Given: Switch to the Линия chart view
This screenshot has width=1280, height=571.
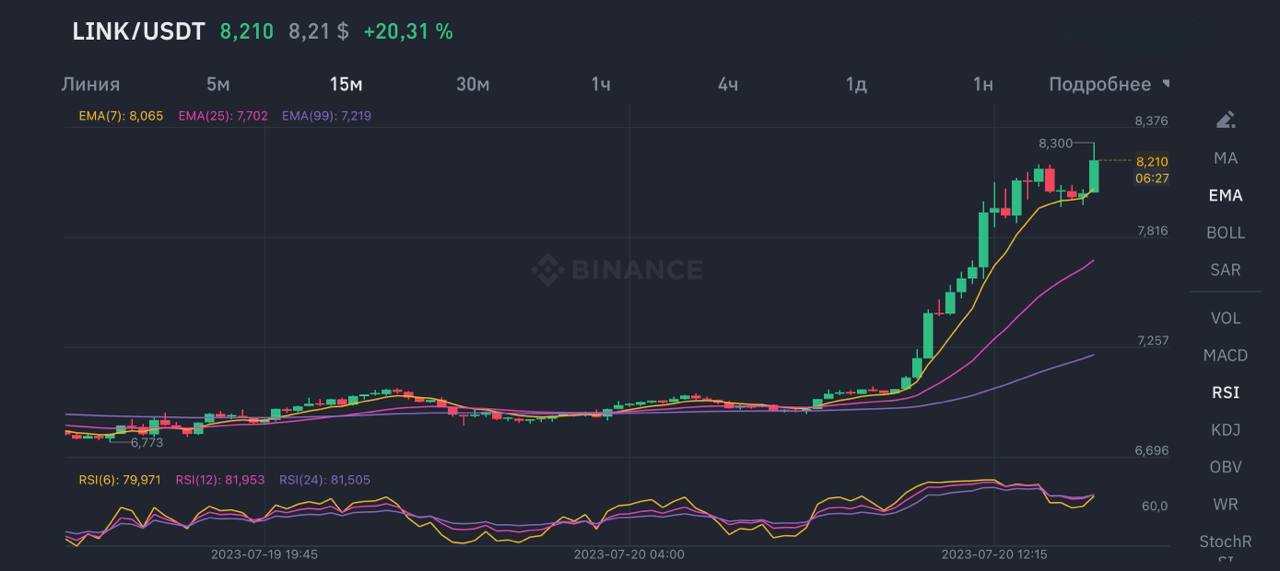Looking at the screenshot, I should 90,84.
